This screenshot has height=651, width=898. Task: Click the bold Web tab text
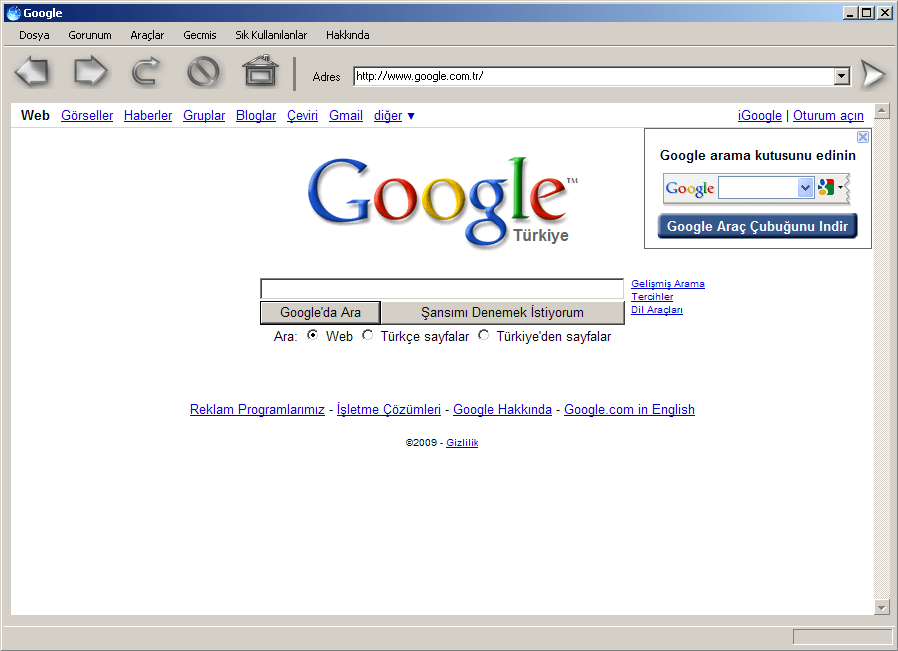[36, 116]
